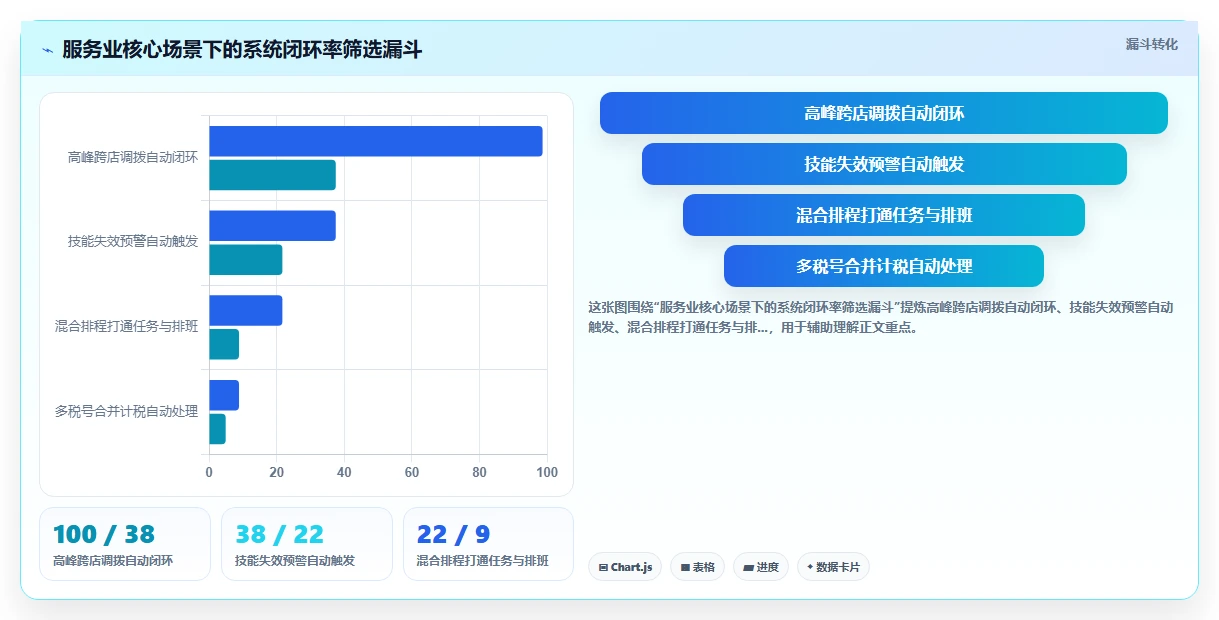Click the blue bar for 多税号合并计税自动处理
This screenshot has width=1219, height=620.
(224, 395)
